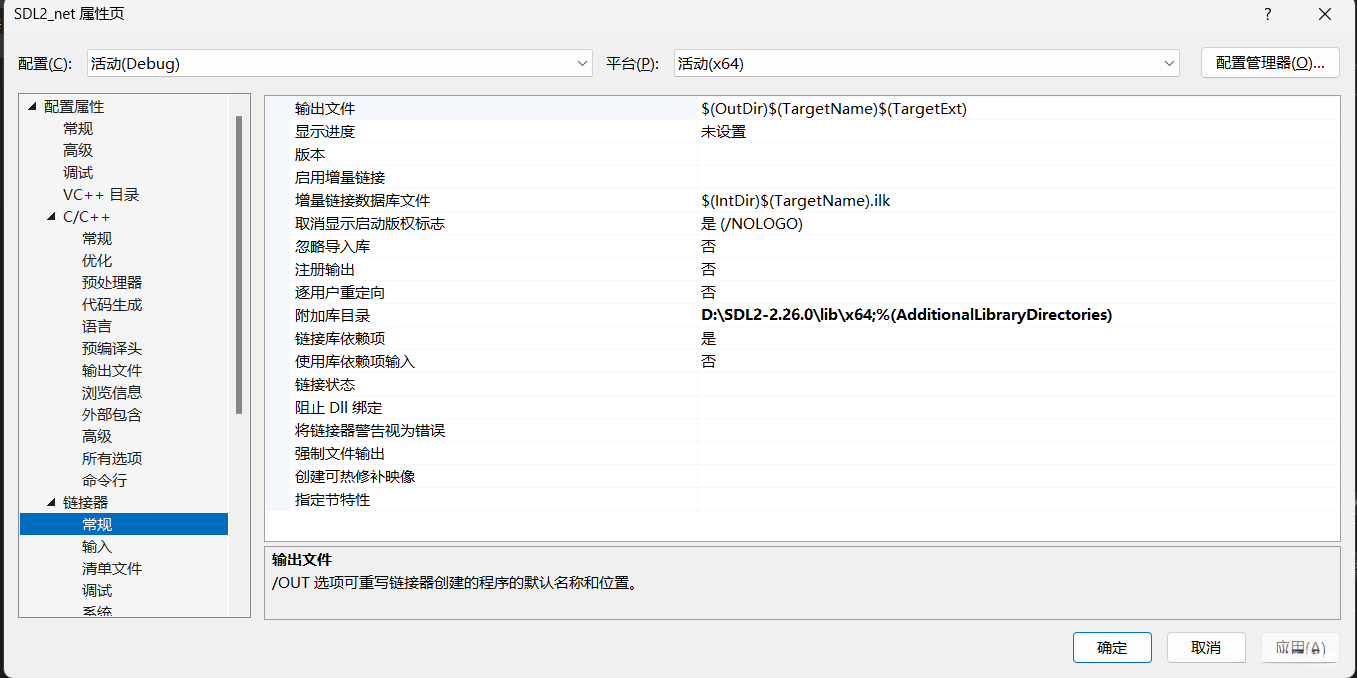The height and width of the screenshot is (678, 1357).
Task: Close the SDL2_net 属性页 dialog
Action: pos(1324,14)
